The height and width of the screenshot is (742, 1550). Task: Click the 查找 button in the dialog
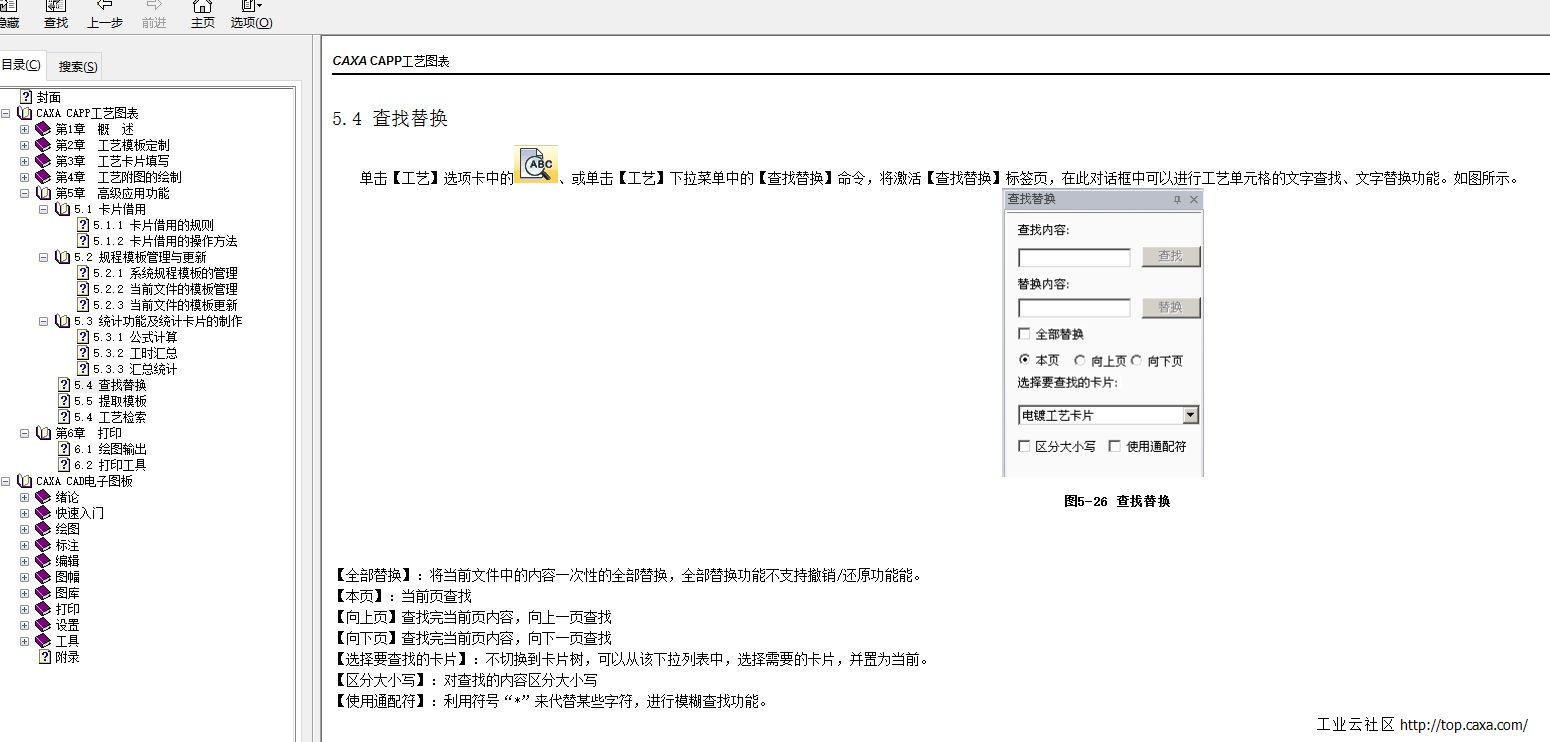pyautogui.click(x=1169, y=256)
